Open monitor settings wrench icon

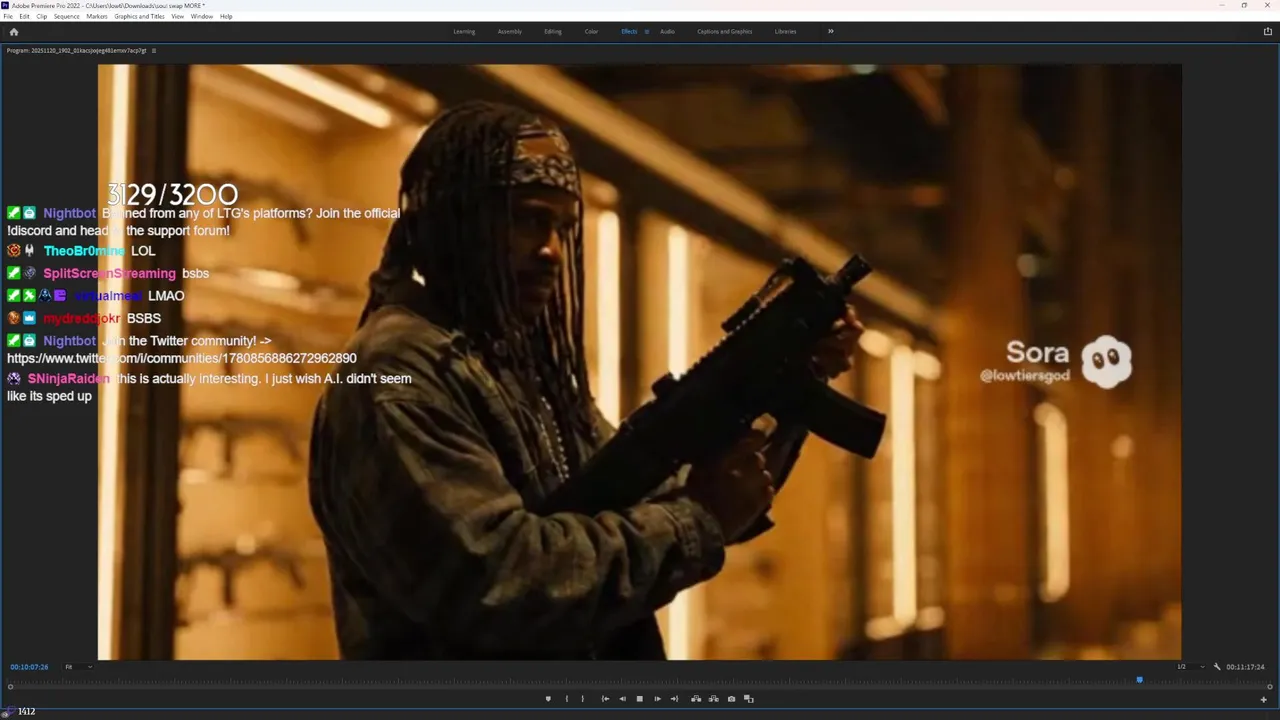1217,667
